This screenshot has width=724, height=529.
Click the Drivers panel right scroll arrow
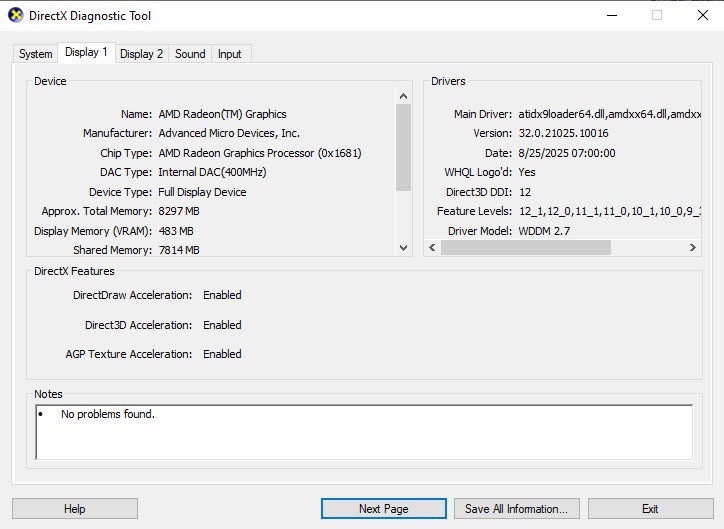pyautogui.click(x=692, y=247)
